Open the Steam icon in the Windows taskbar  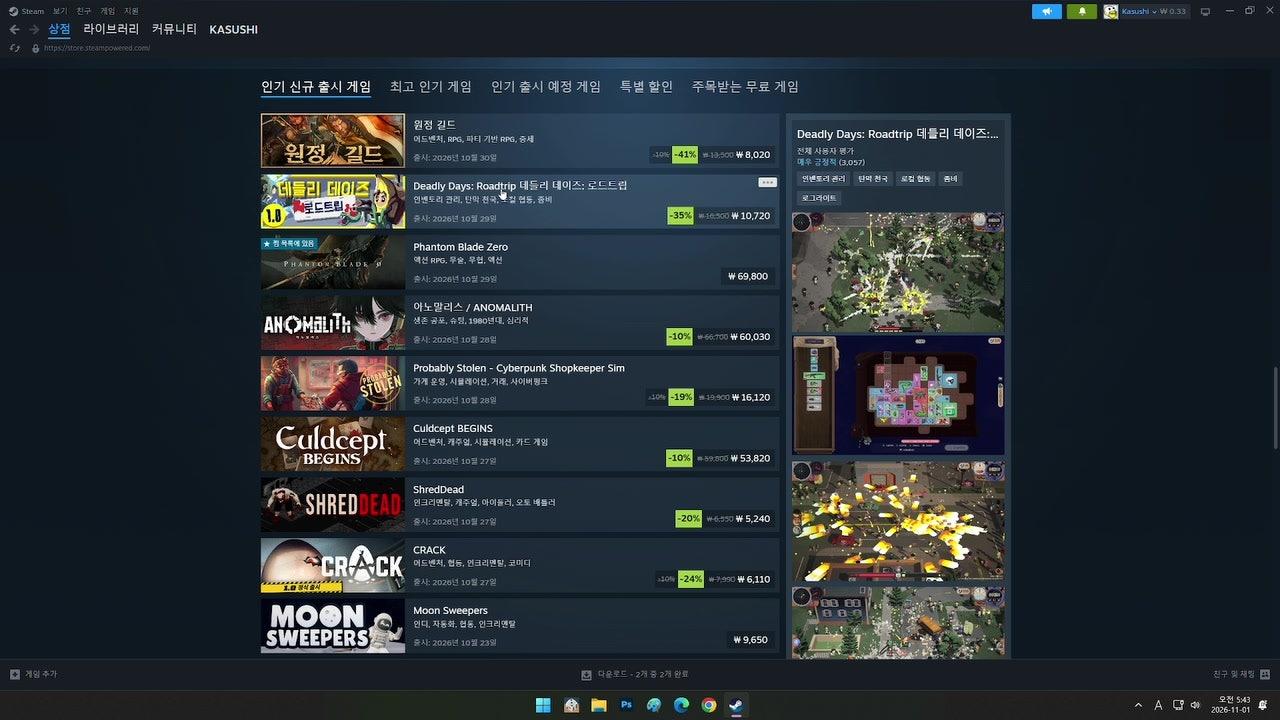pos(735,705)
